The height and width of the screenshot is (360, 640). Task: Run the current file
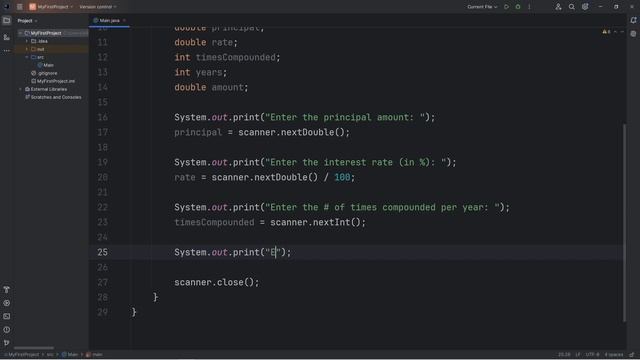(x=506, y=7)
